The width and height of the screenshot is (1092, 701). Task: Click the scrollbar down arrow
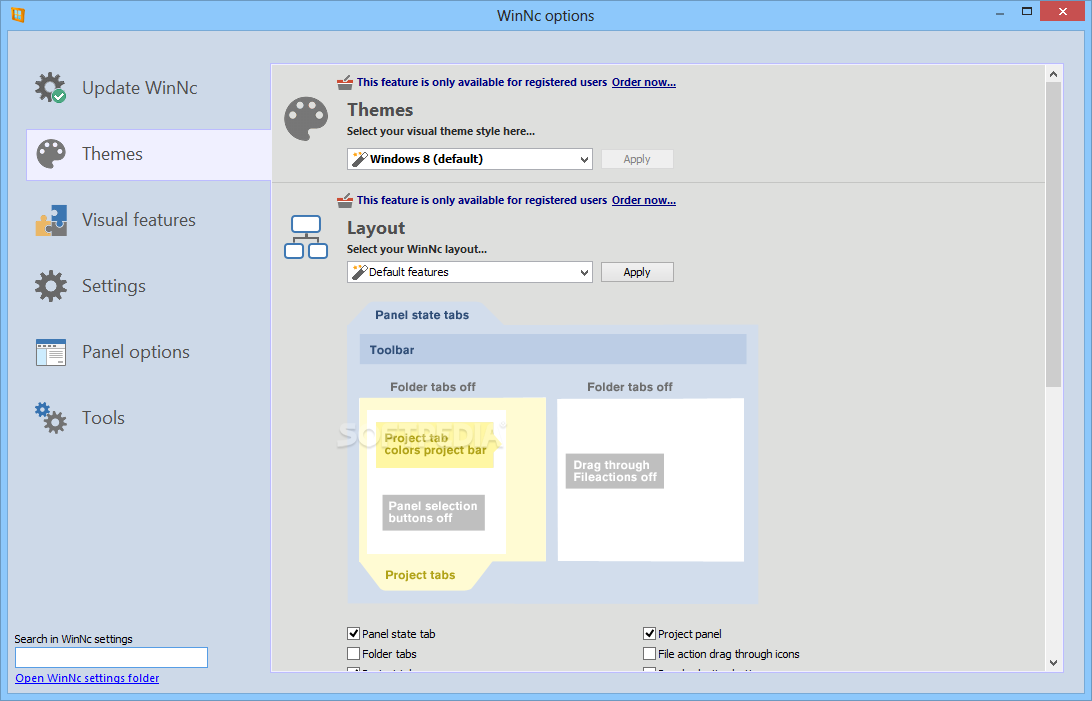click(1053, 663)
